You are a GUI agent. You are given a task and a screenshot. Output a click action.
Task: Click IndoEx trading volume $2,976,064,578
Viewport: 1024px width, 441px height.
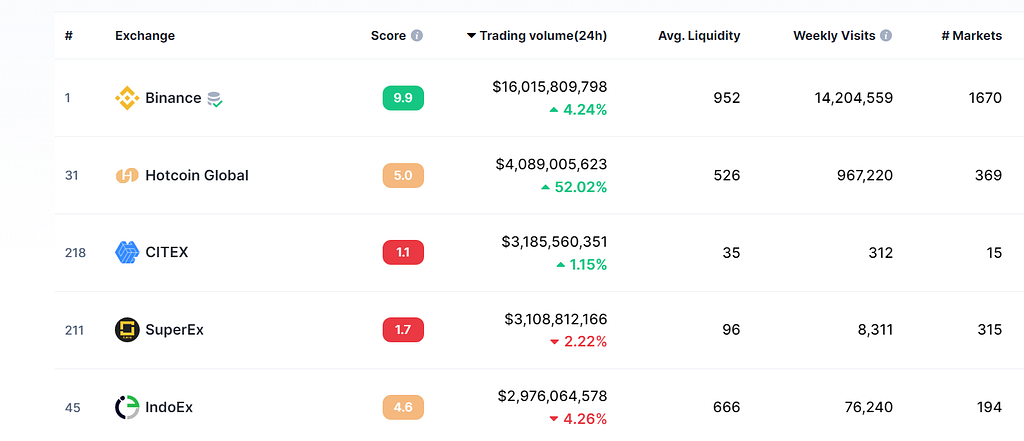click(x=552, y=396)
